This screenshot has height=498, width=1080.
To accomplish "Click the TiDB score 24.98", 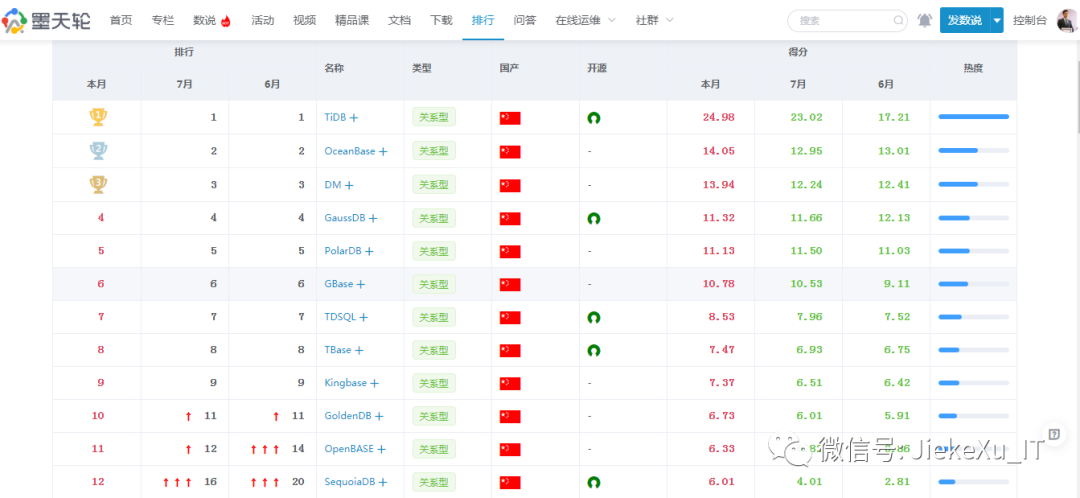I will tap(718, 118).
